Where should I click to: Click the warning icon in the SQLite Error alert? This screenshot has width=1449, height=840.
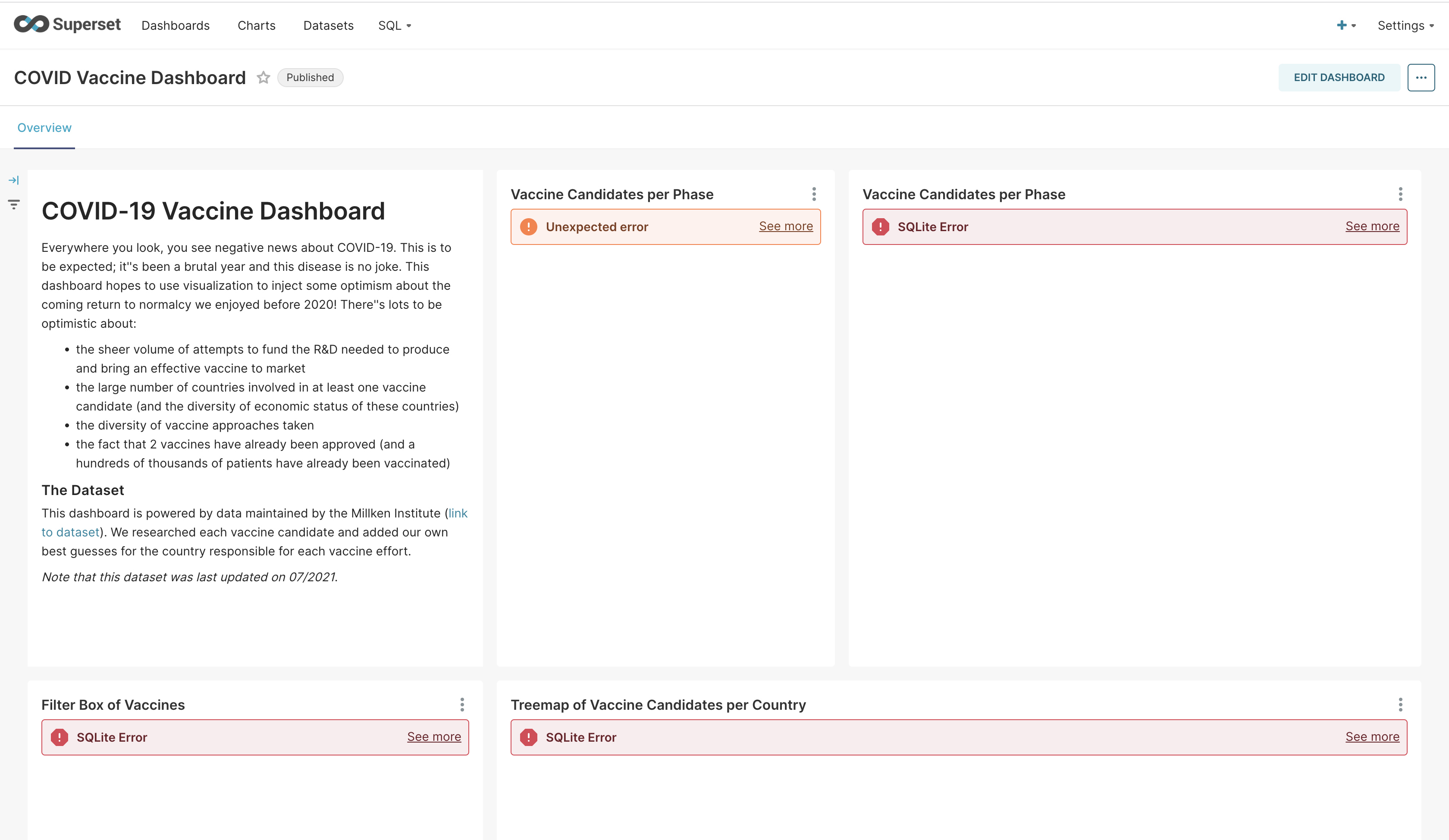point(879,226)
